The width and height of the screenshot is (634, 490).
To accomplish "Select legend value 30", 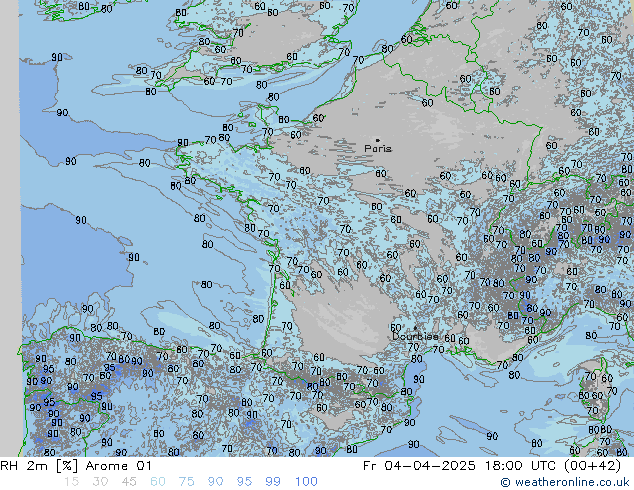I will (x=100, y=482).
